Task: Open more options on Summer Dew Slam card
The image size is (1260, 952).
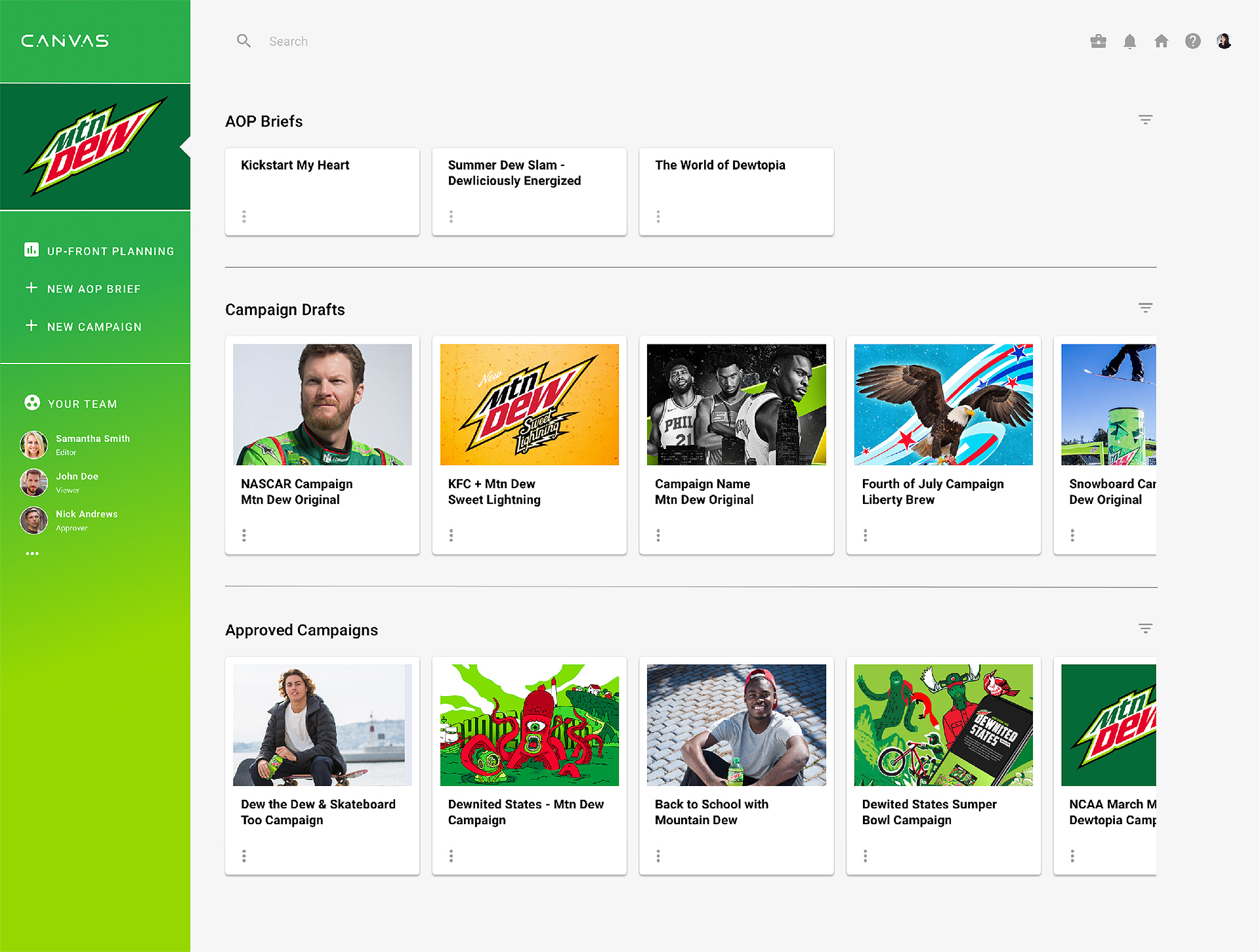Action: [x=451, y=217]
